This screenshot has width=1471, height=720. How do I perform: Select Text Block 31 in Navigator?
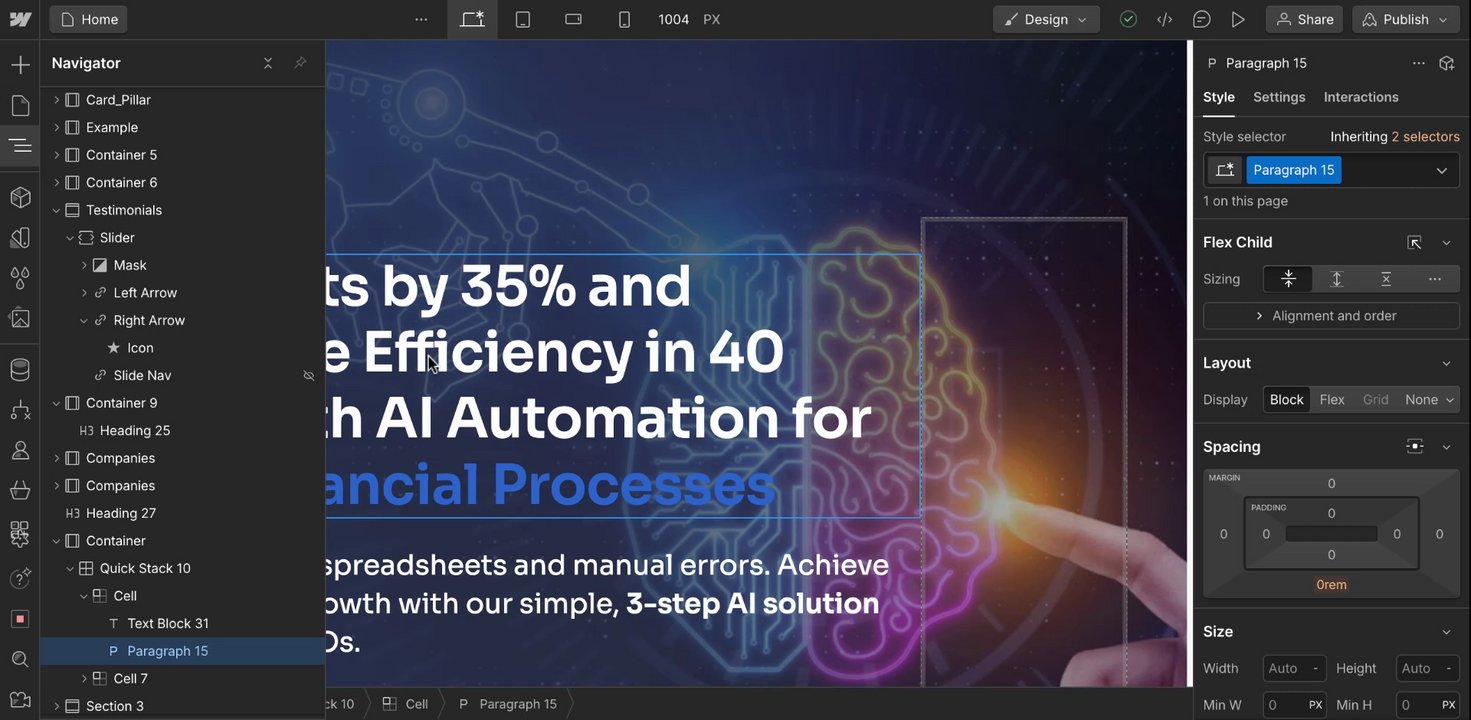pos(167,623)
